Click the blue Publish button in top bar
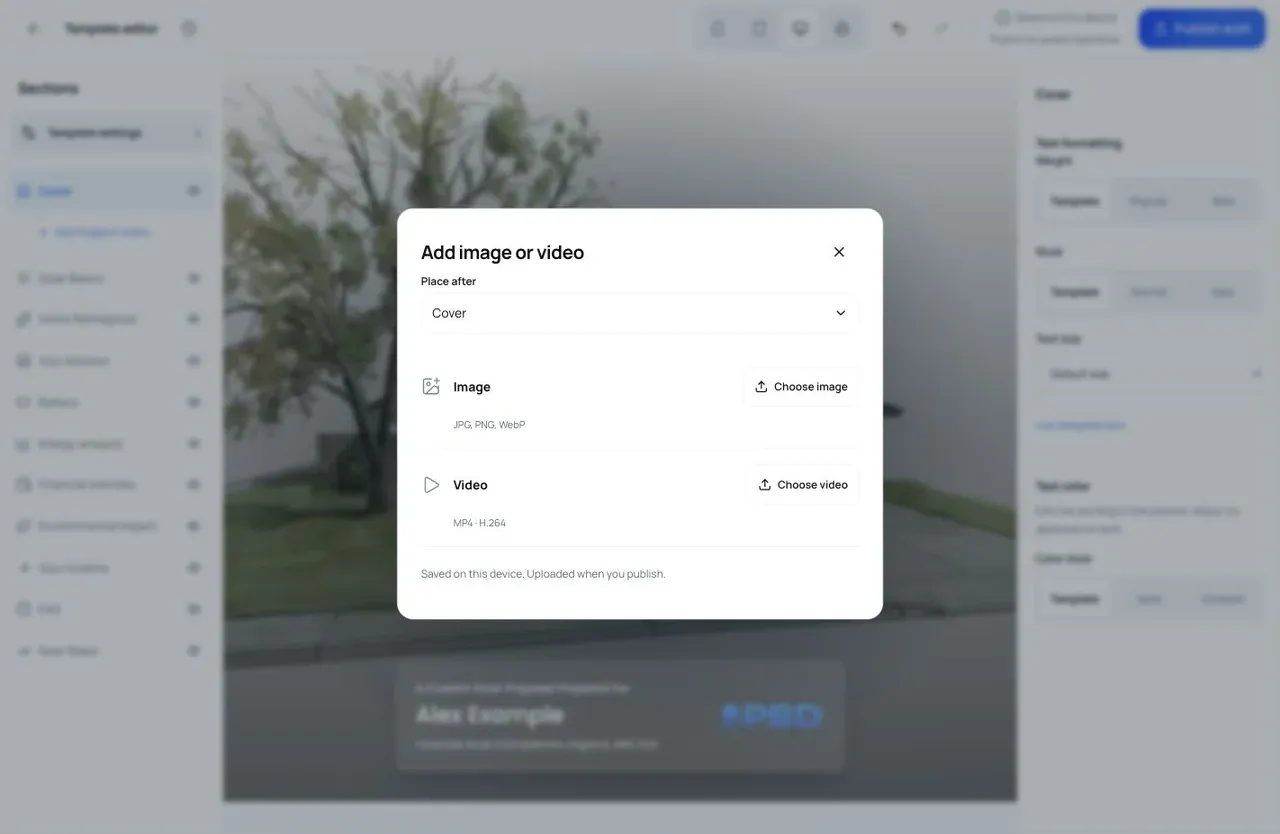The height and width of the screenshot is (834, 1280). coord(1202,29)
